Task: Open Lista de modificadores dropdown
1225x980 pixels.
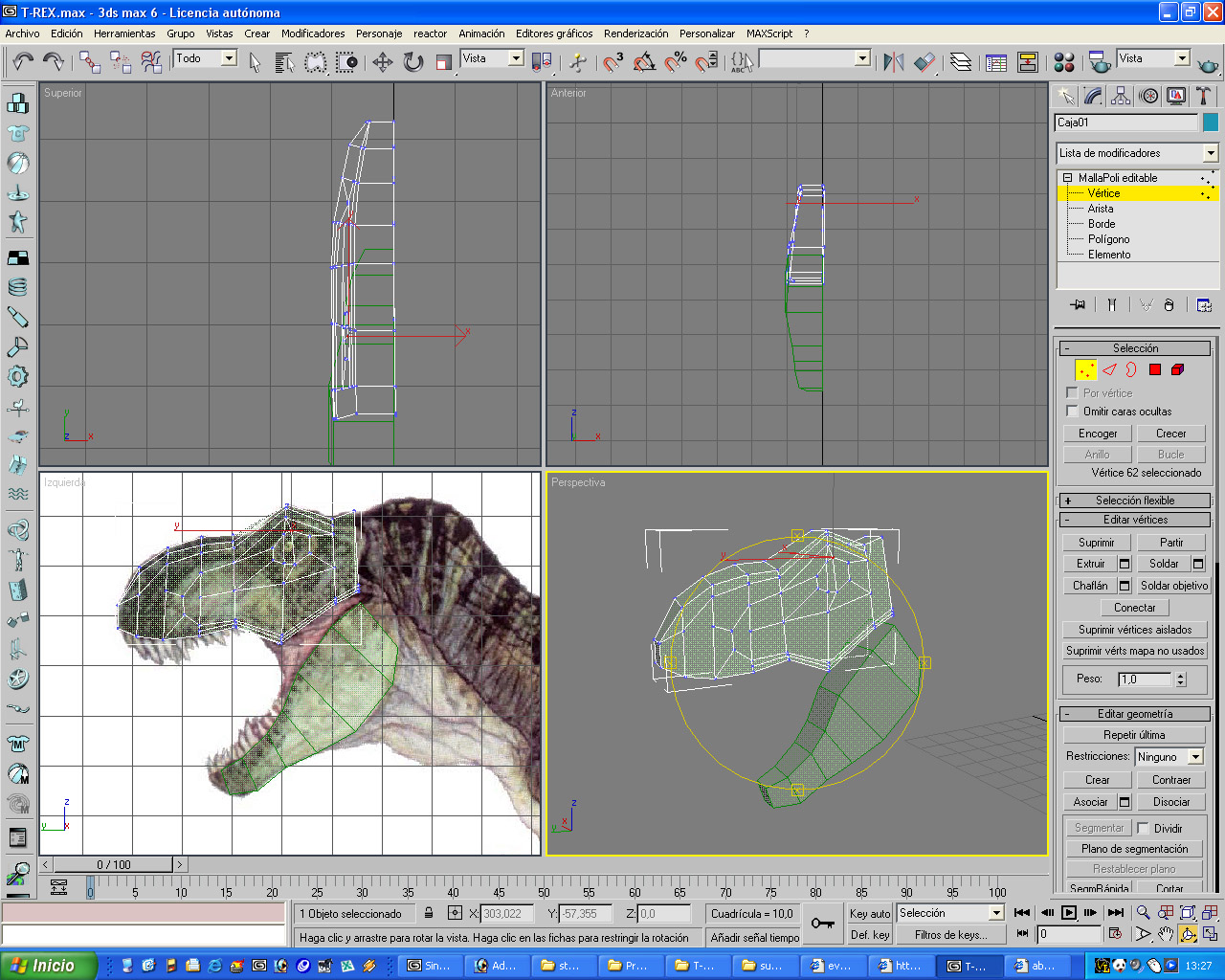Action: tap(1210, 153)
